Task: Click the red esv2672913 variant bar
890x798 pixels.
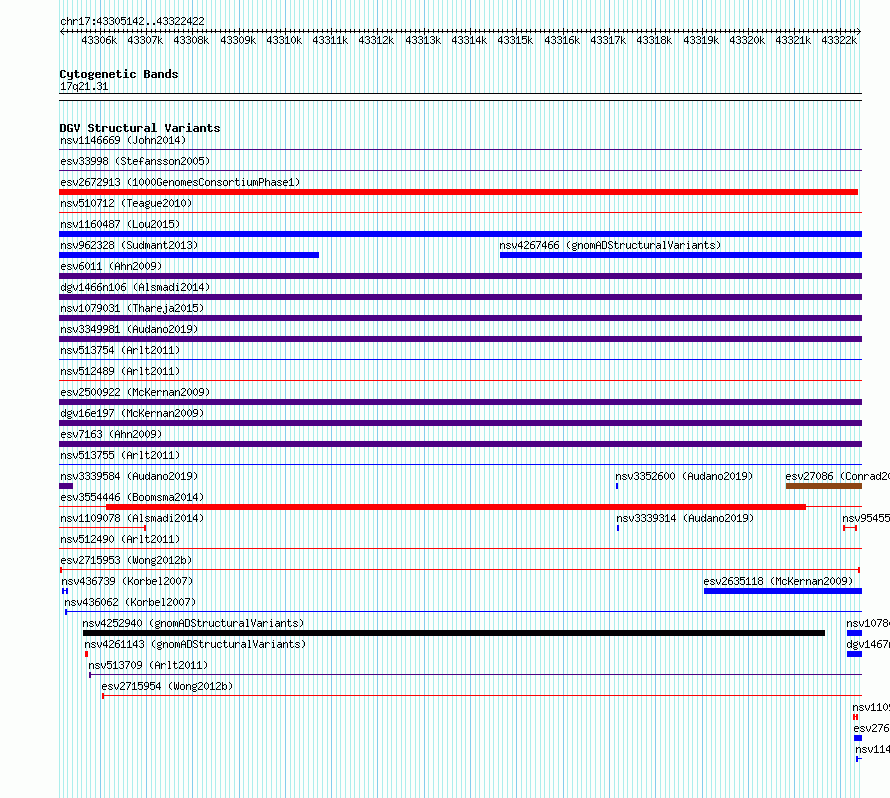Action: click(x=458, y=192)
